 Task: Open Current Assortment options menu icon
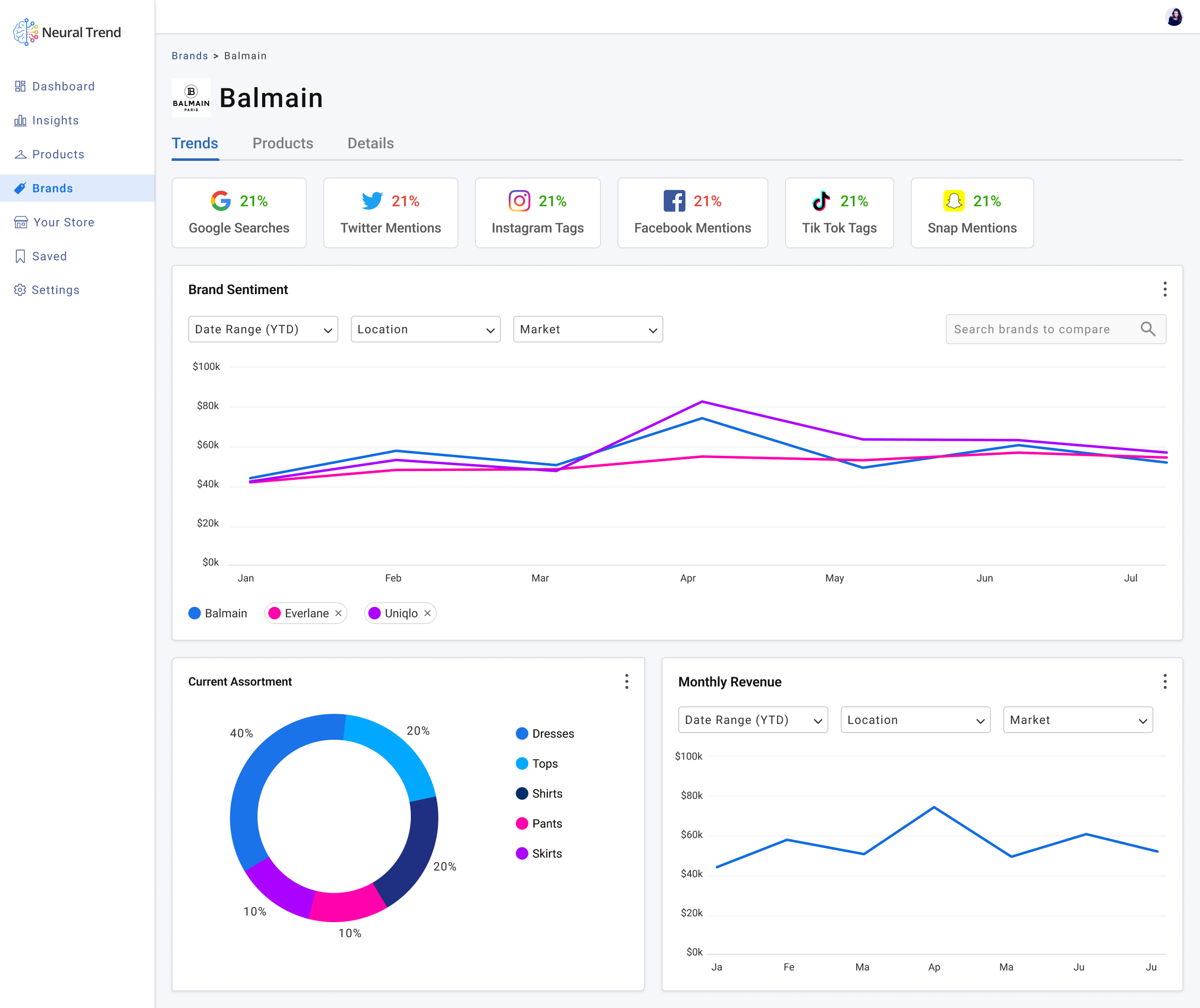coord(626,681)
